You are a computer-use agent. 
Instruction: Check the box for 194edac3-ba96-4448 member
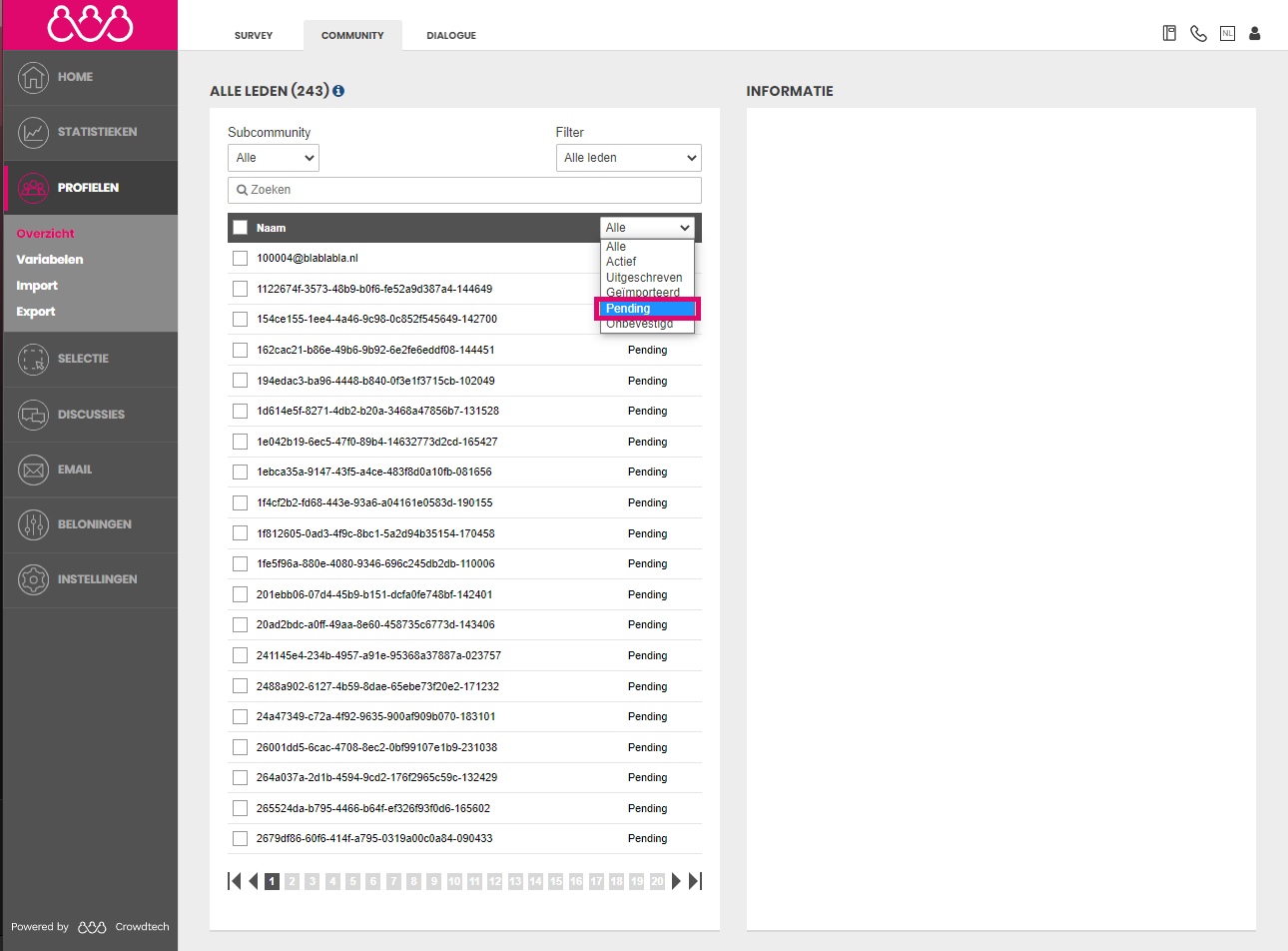240,381
